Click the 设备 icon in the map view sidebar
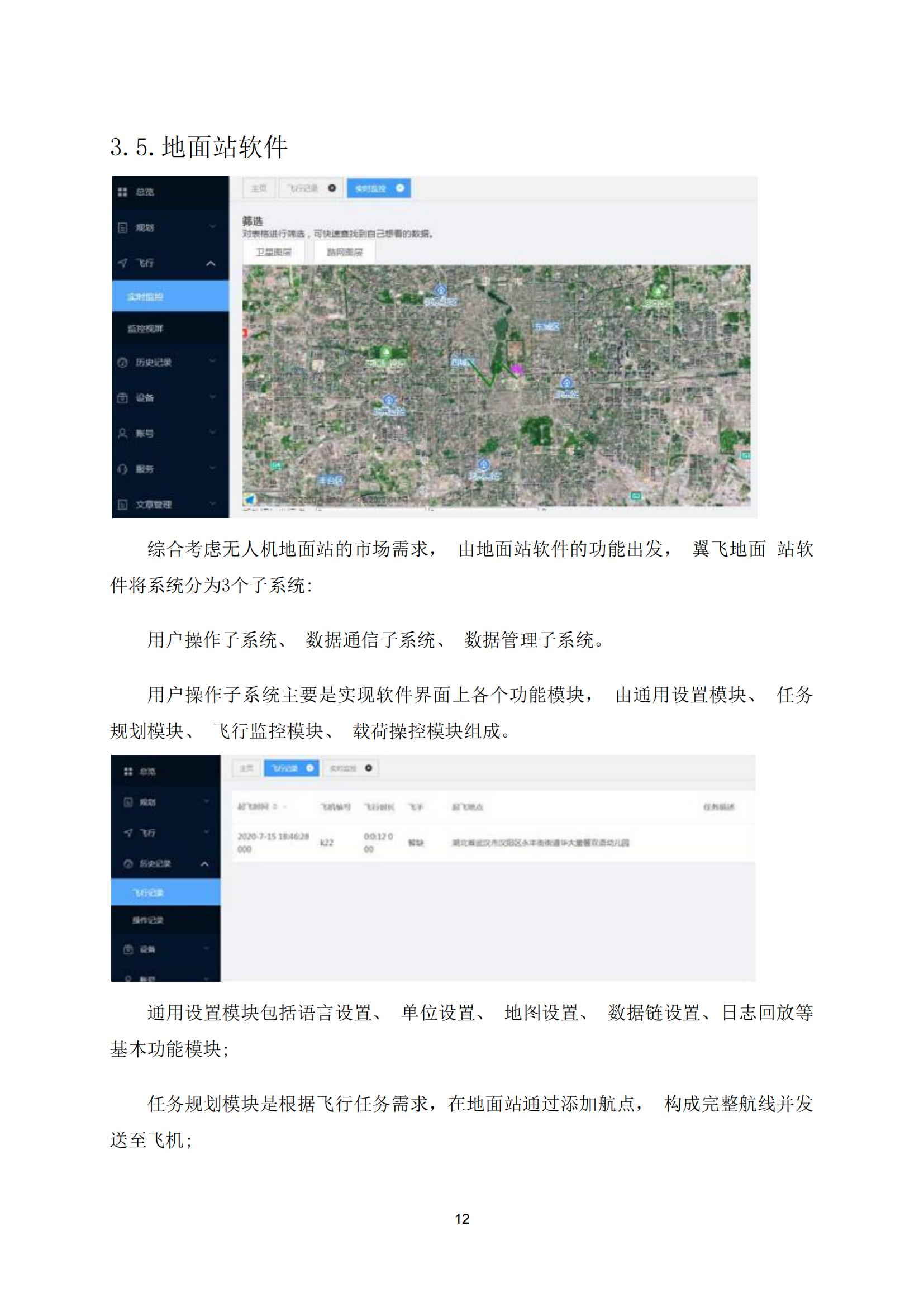Screen dimensions: 924x1307 [x=122, y=397]
